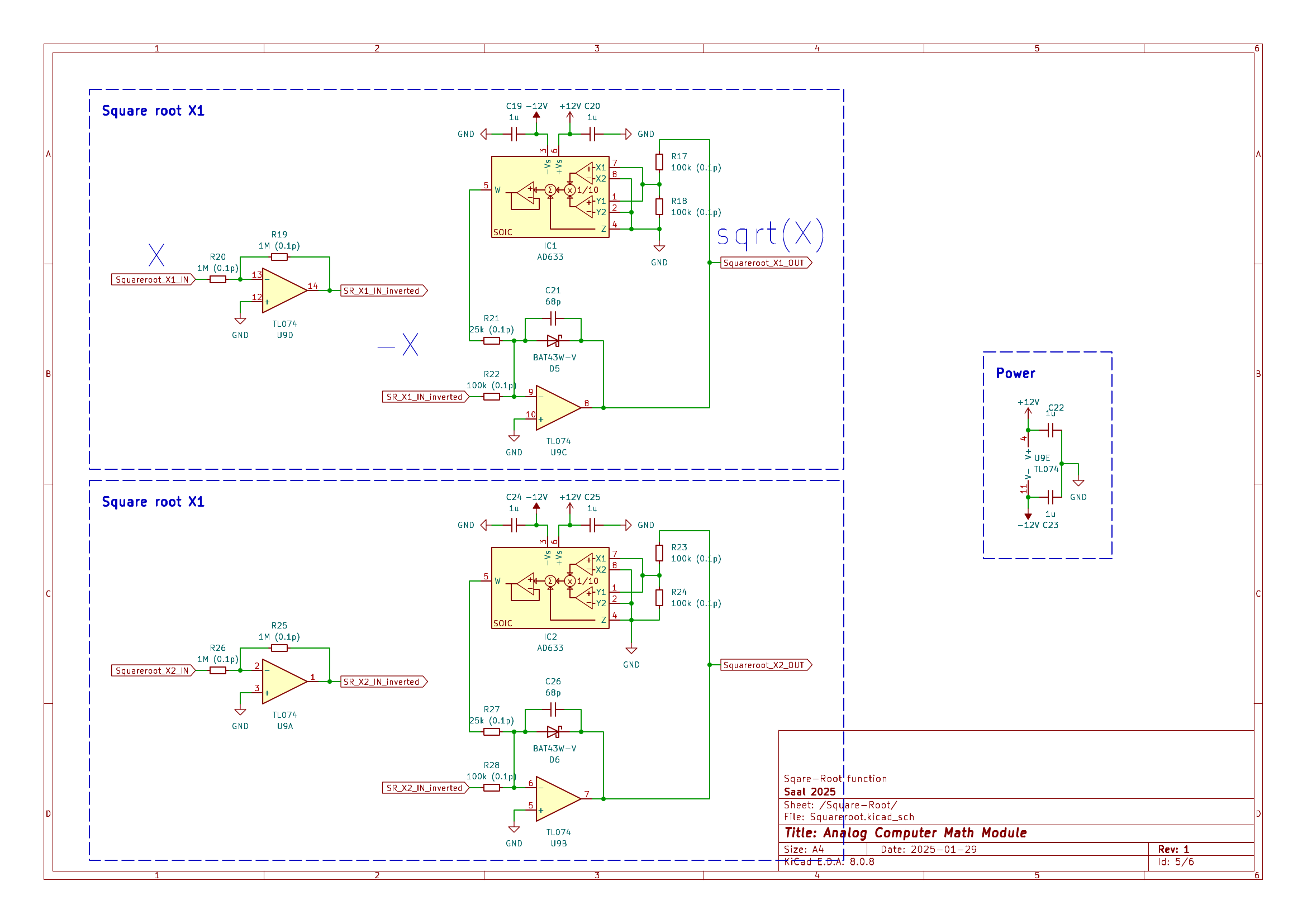The height and width of the screenshot is (924, 1307).
Task: Click capacitor C23 in Power block
Action: (x=1051, y=497)
